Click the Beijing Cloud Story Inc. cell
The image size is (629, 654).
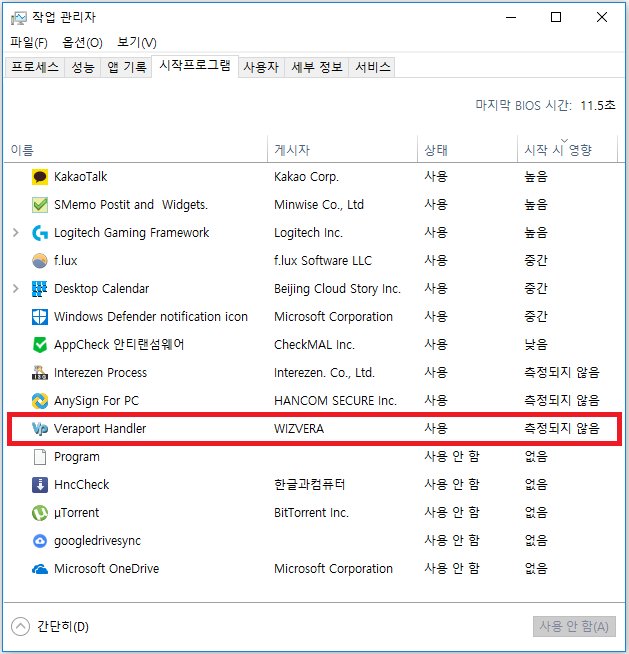coord(337,289)
